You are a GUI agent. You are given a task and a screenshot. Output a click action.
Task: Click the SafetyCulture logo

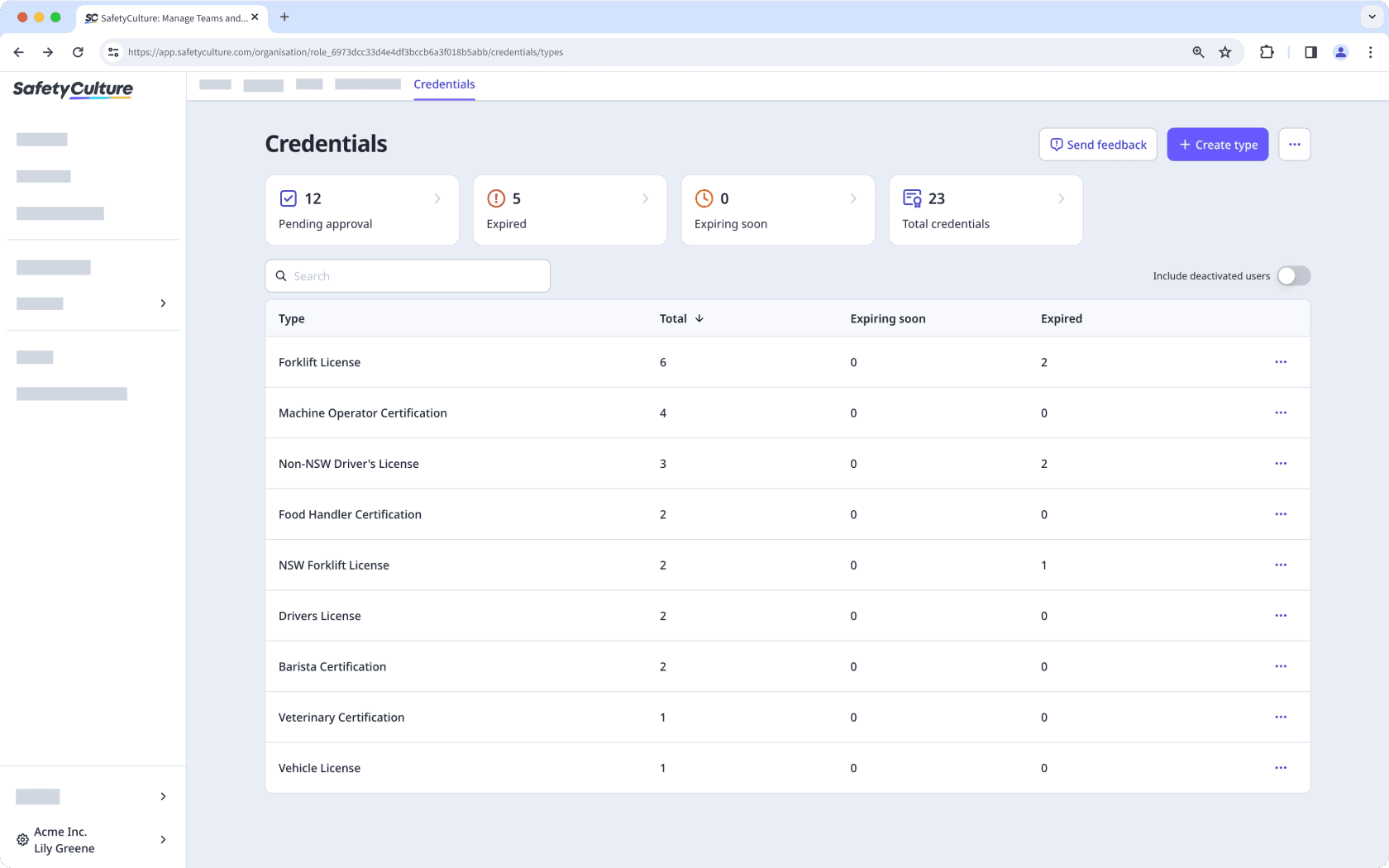click(x=72, y=89)
